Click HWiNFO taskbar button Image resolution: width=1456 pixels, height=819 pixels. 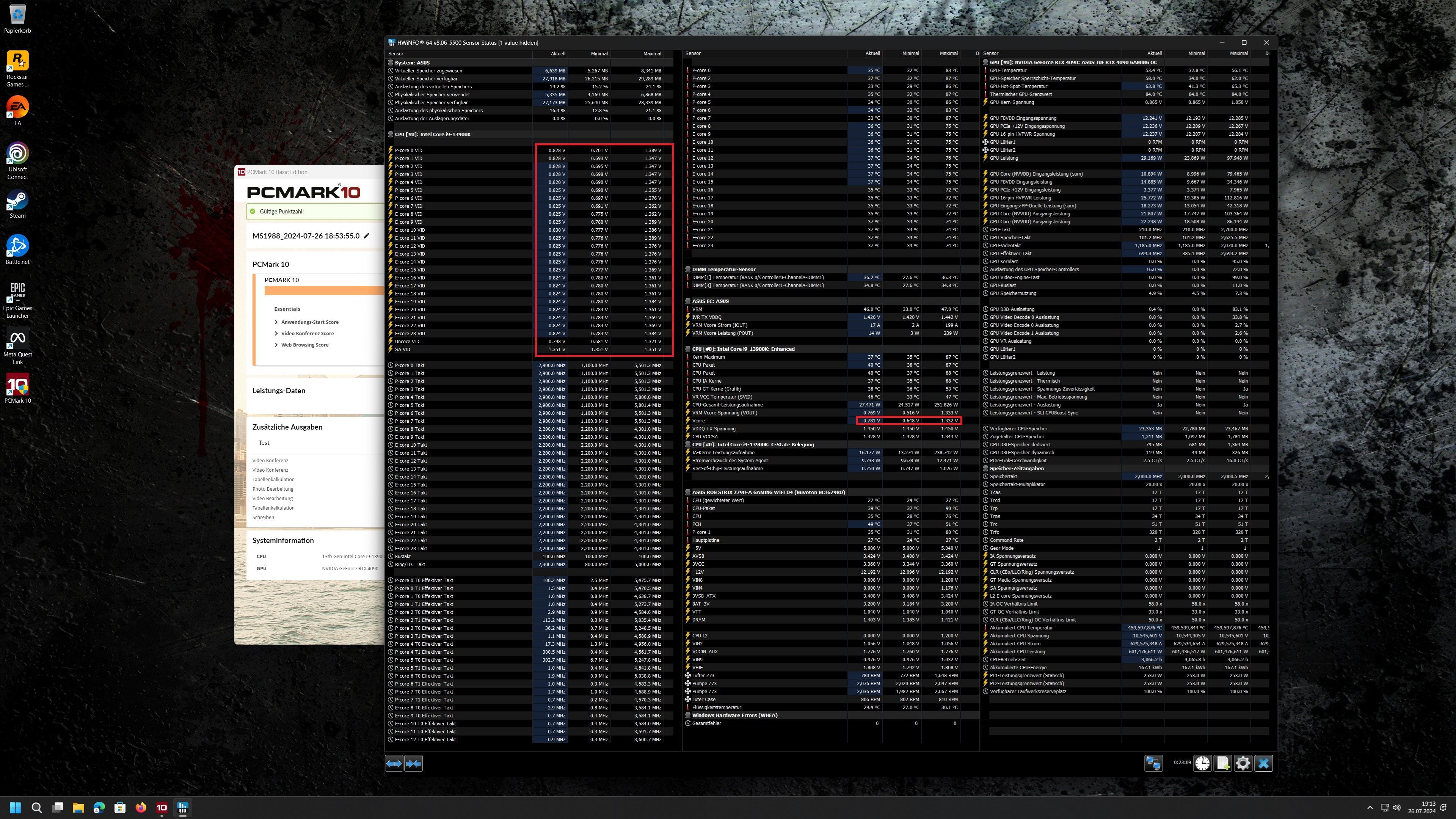(x=182, y=807)
